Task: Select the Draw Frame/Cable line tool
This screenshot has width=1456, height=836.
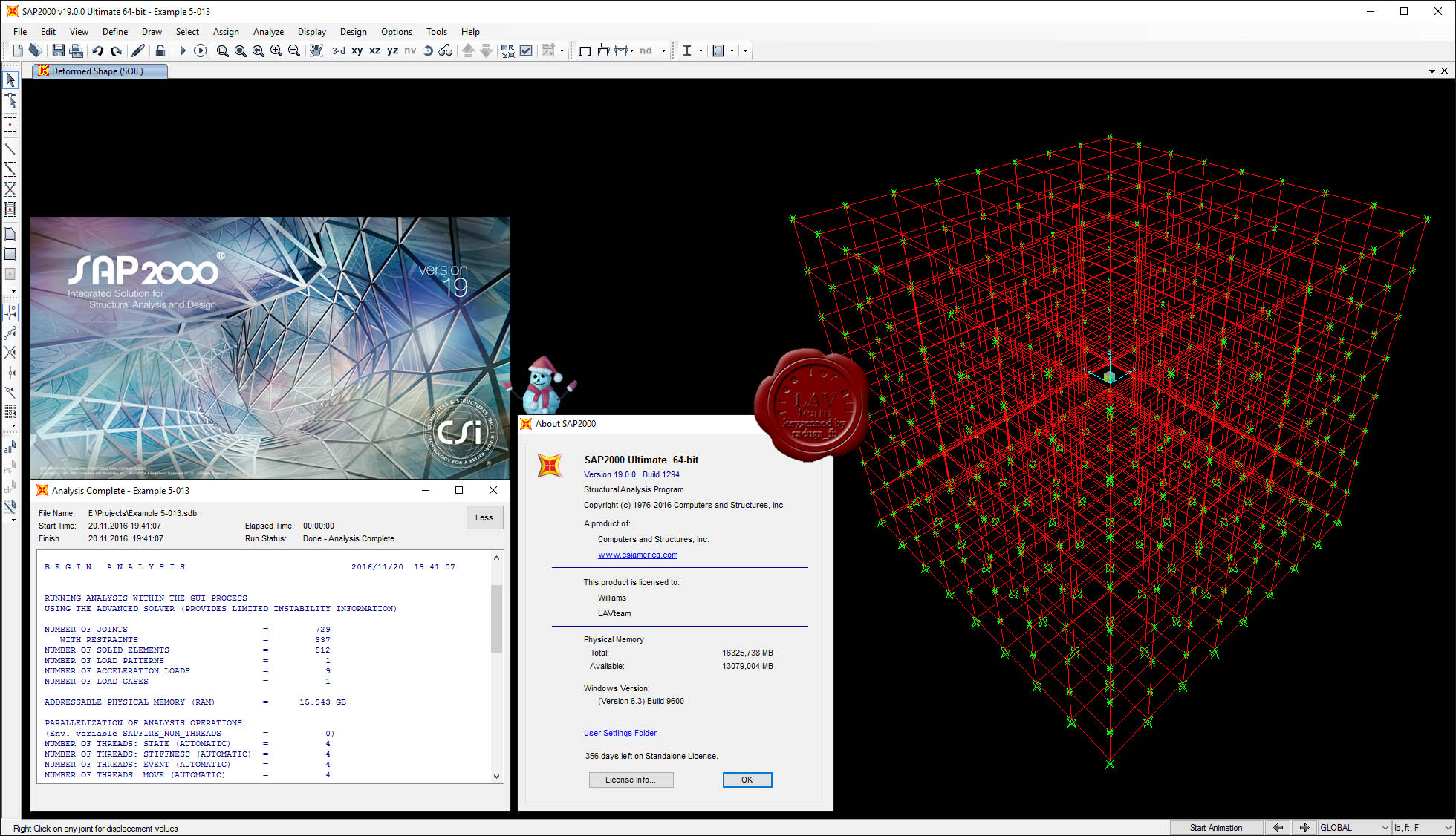Action: (x=10, y=149)
